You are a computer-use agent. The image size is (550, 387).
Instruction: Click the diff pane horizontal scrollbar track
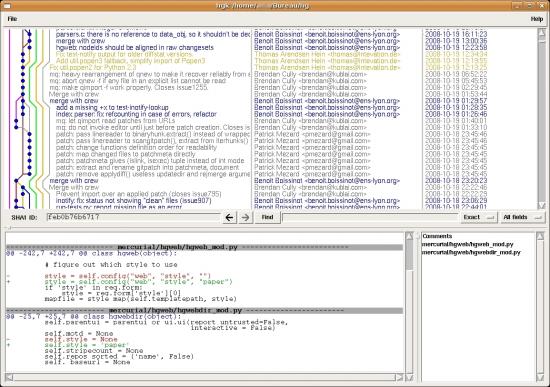(x=204, y=378)
